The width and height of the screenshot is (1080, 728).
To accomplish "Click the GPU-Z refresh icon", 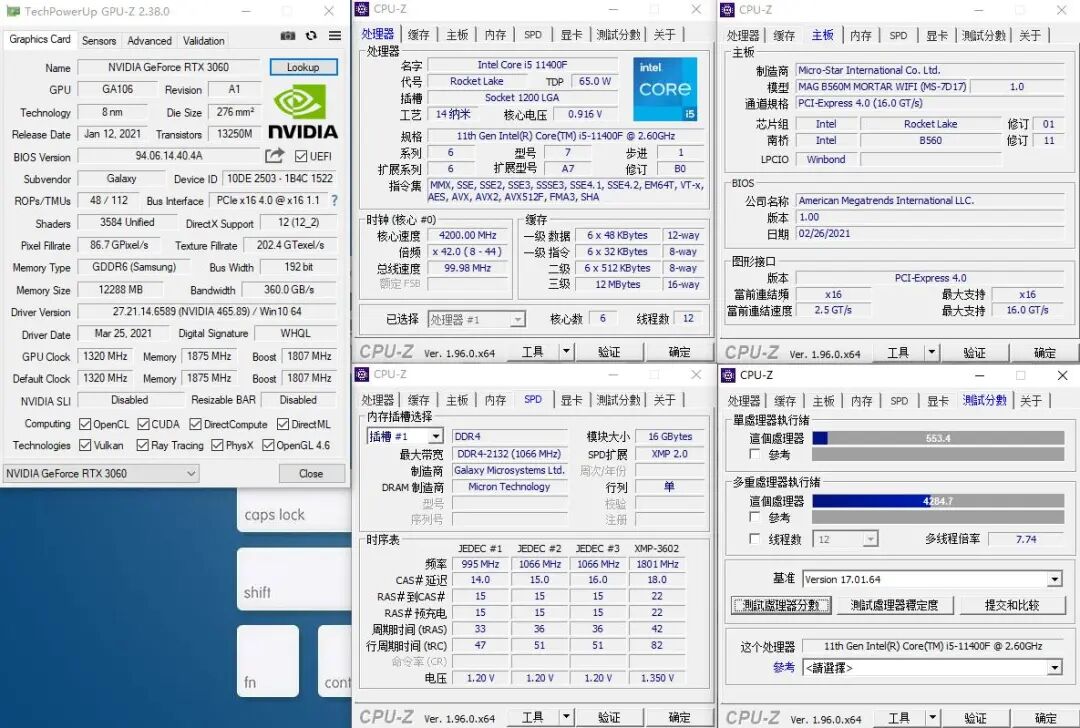I will (311, 36).
